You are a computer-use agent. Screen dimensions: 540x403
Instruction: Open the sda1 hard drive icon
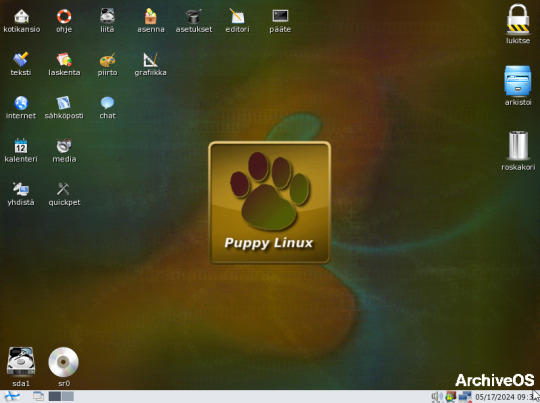click(21, 362)
